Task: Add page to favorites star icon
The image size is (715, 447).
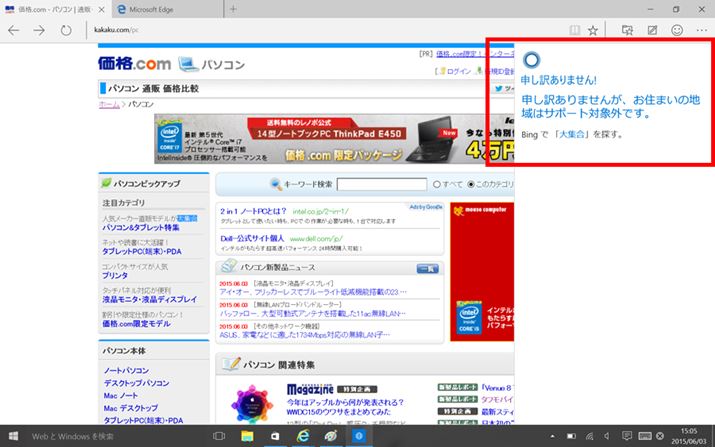Action: tap(593, 30)
